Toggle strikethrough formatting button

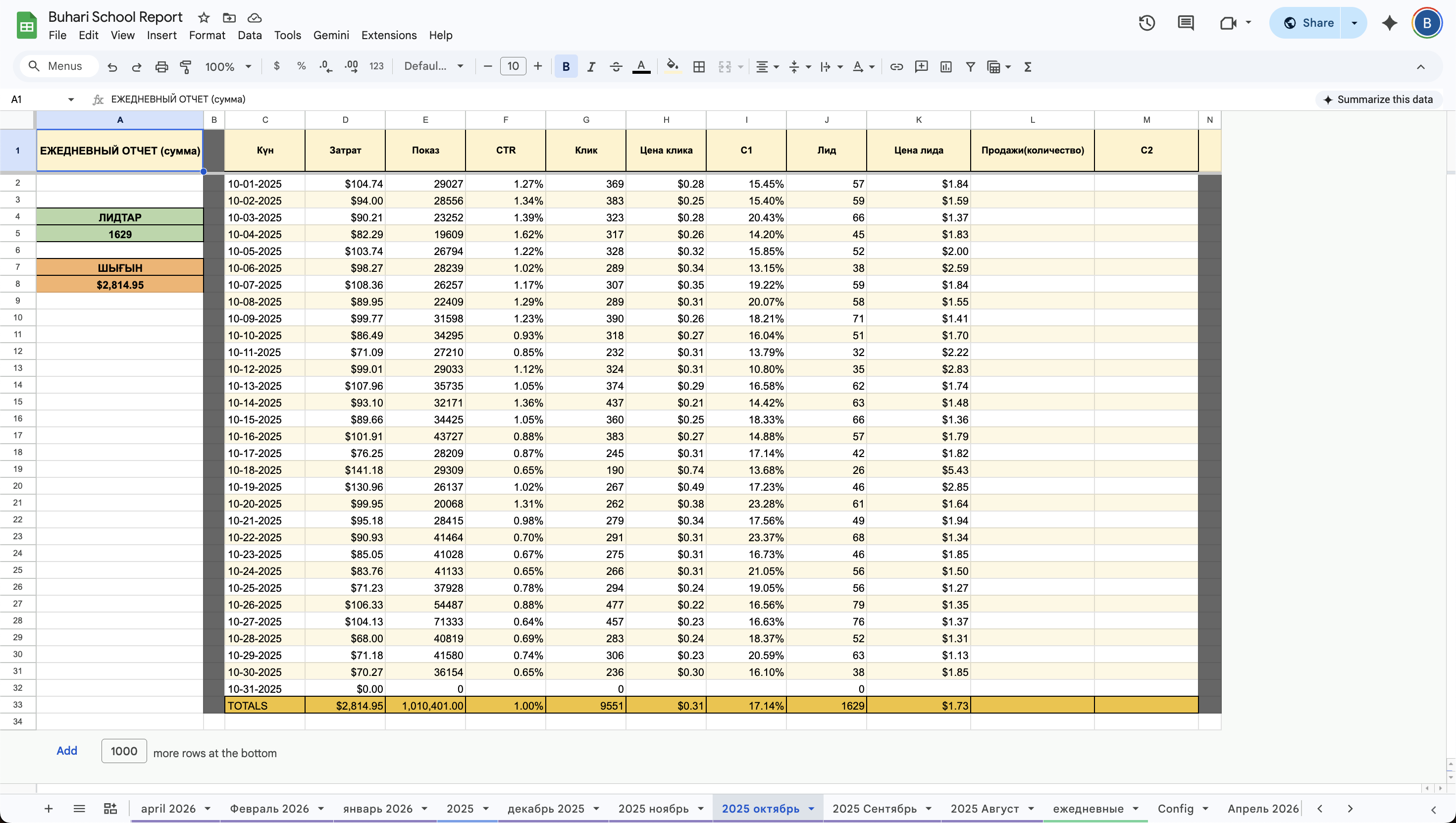point(616,67)
